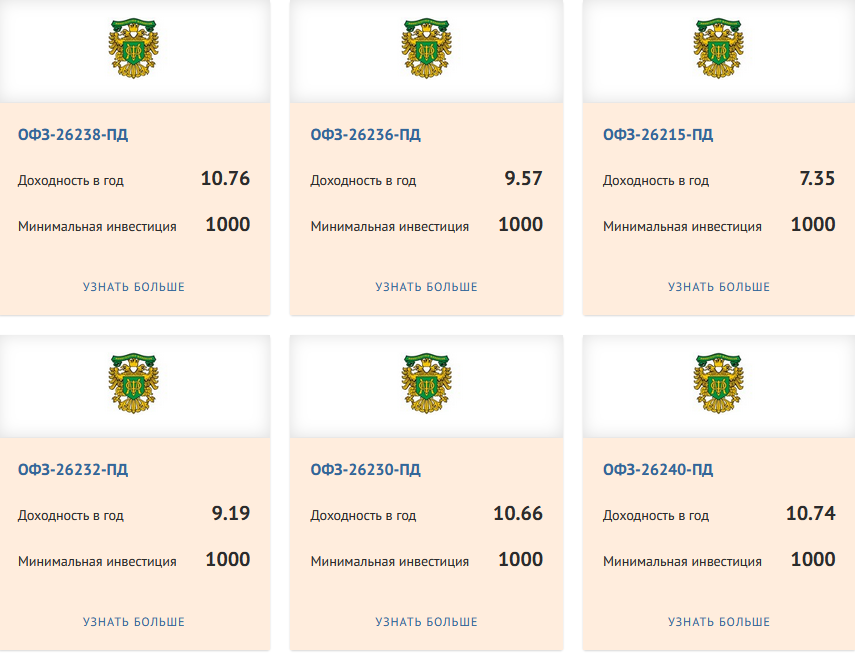This screenshot has height=654, width=855.
Task: Click the 7.35 annual yield value
Action: 817,179
